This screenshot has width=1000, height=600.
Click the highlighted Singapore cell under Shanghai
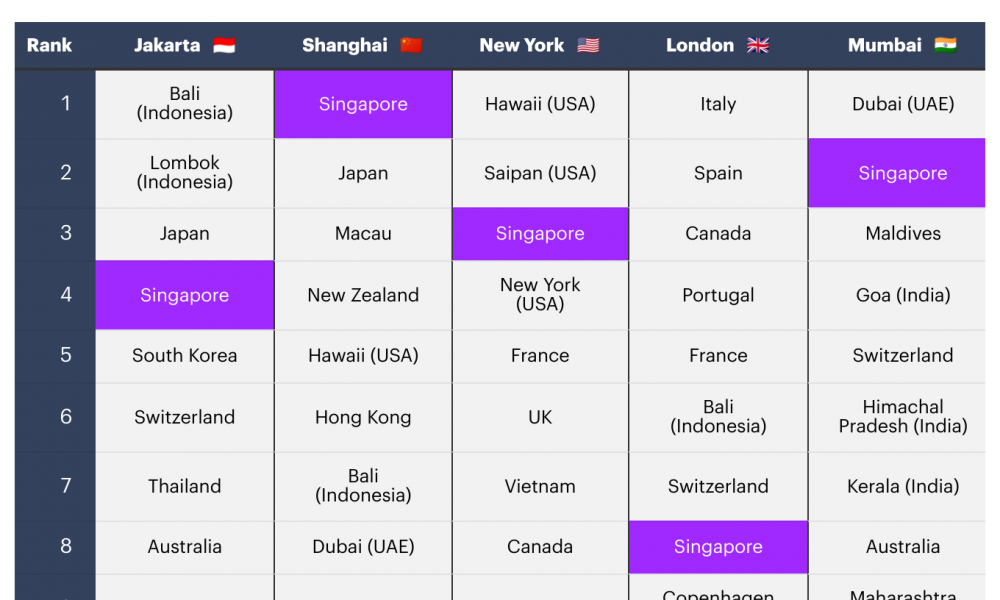click(x=363, y=104)
